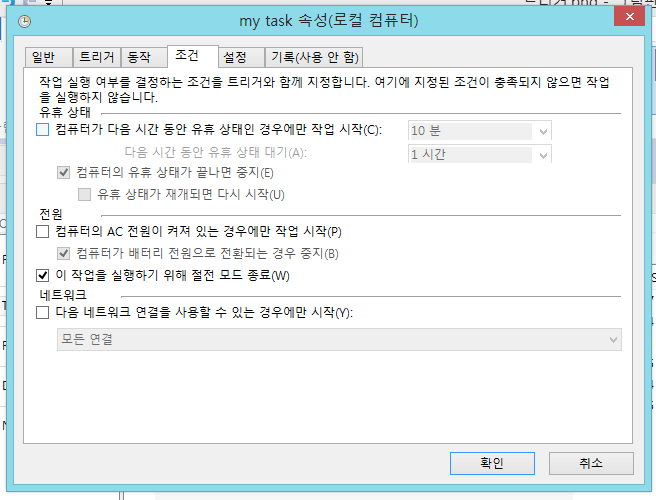Image resolution: width=656 pixels, height=500 pixels.
Task: Select the 동작 tab
Action: (x=141, y=57)
